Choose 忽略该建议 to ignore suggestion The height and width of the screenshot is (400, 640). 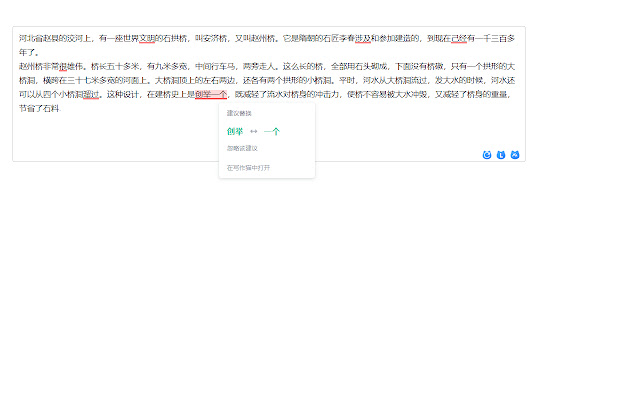pyautogui.click(x=242, y=148)
